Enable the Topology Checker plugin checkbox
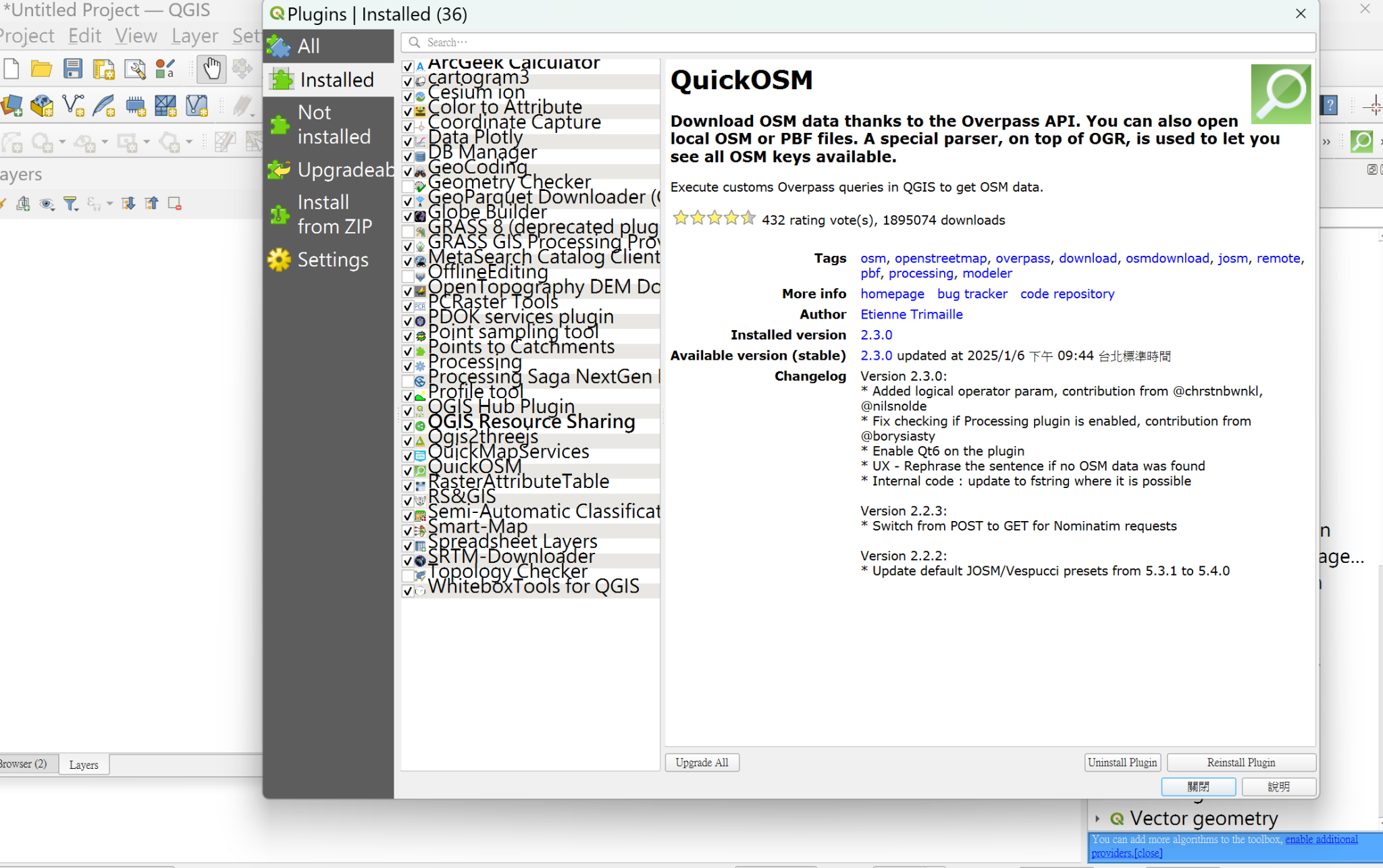1383x868 pixels. 408,576
